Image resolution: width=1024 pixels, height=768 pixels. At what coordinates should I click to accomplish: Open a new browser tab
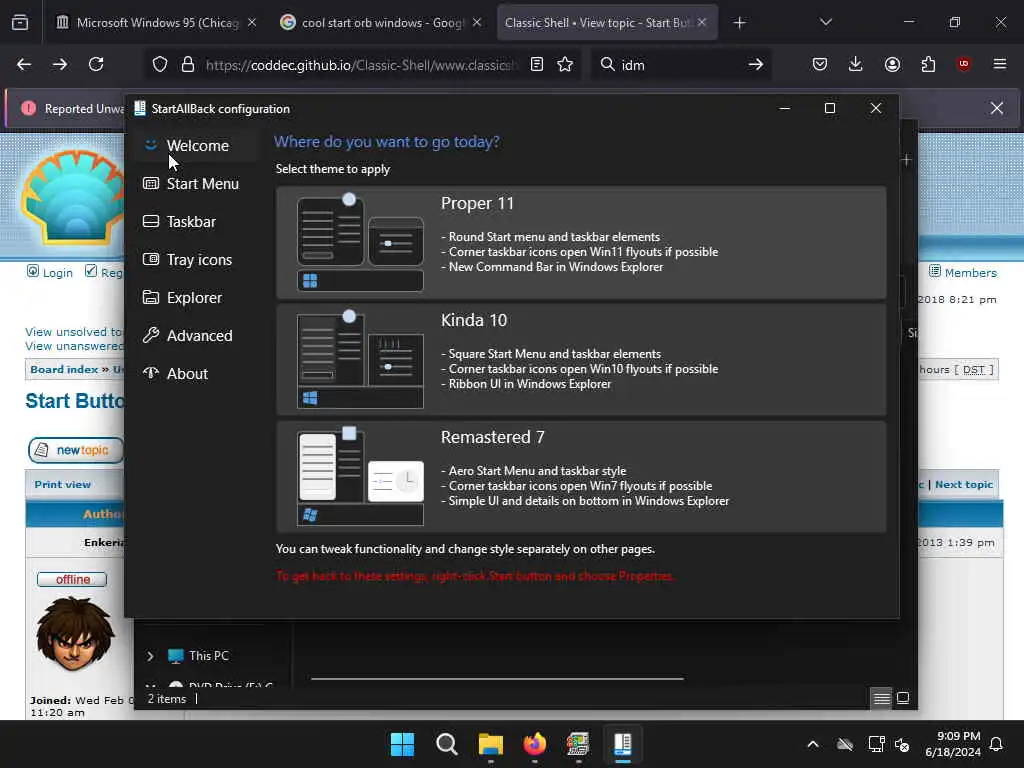(739, 23)
